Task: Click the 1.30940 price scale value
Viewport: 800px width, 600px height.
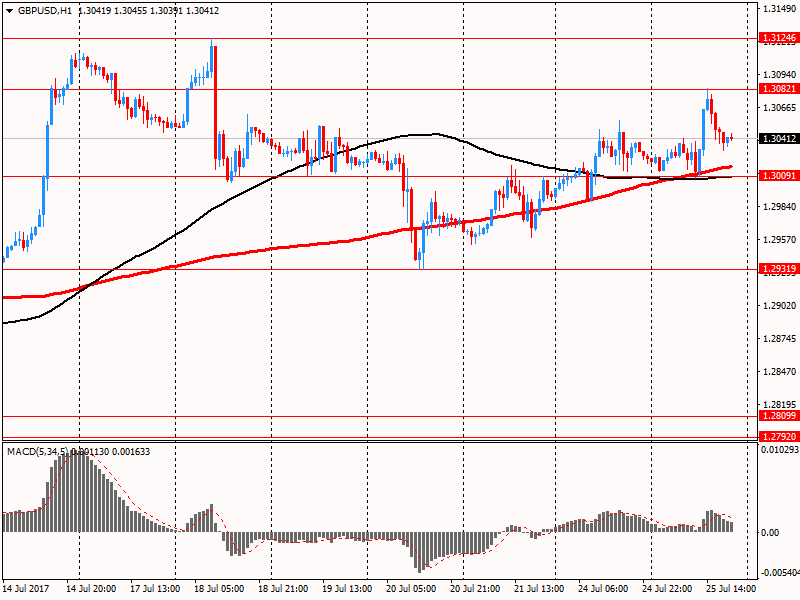Action: pyautogui.click(x=780, y=74)
